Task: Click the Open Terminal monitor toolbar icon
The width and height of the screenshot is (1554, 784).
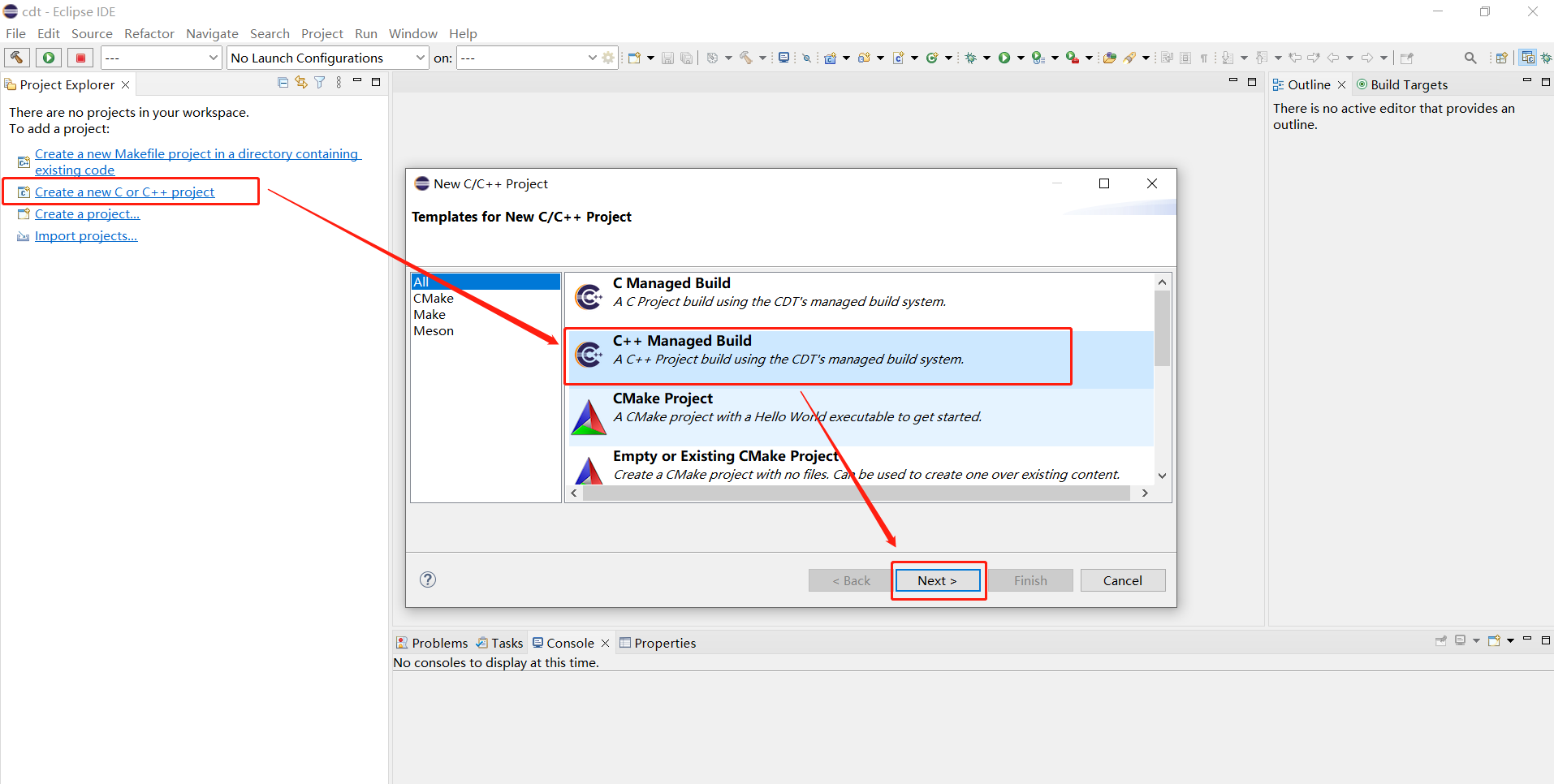Action: coord(783,58)
